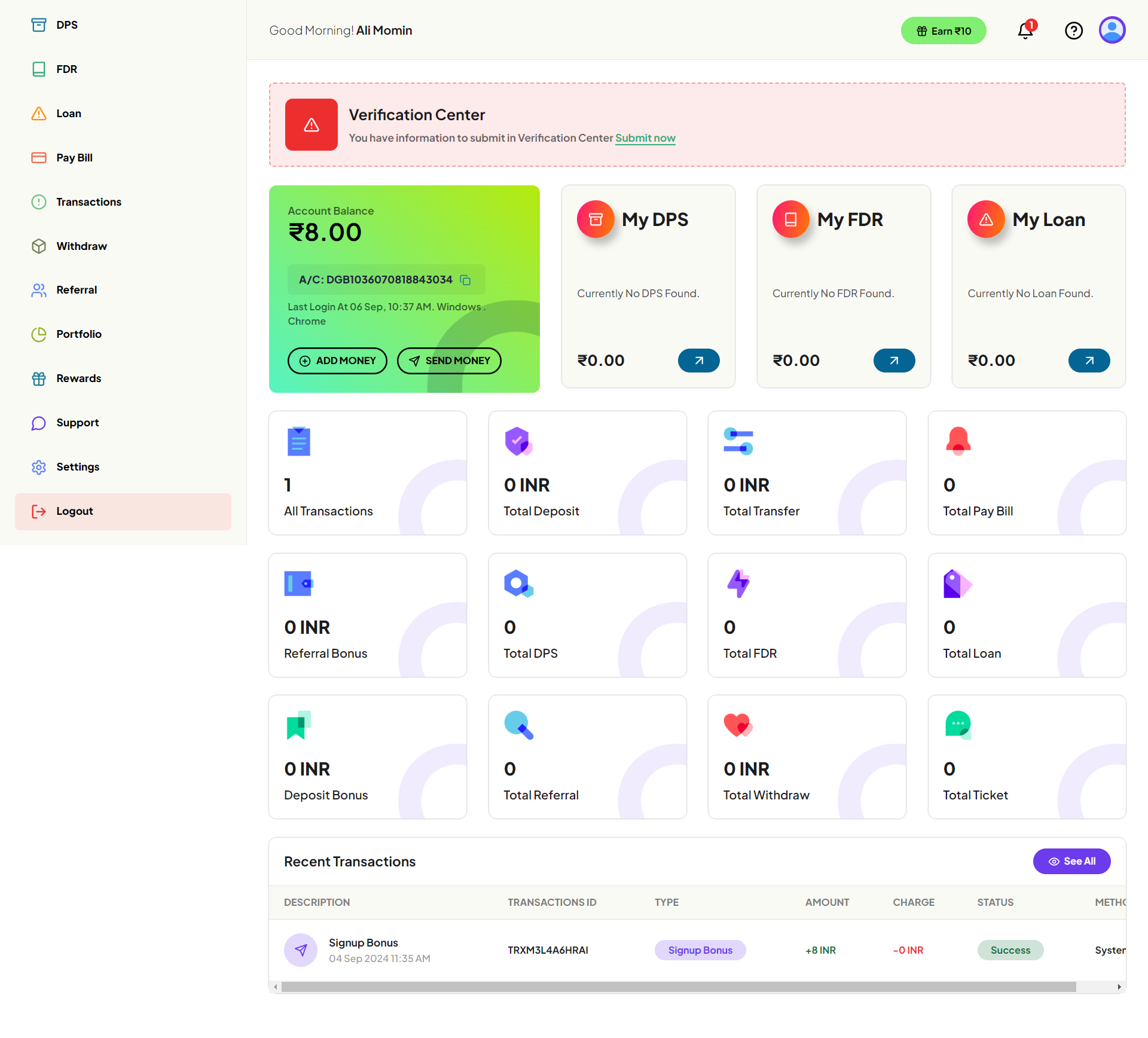Screen dimensions: 1148x1038
Task: Open My FDR details via arrow icon
Action: 894,360
